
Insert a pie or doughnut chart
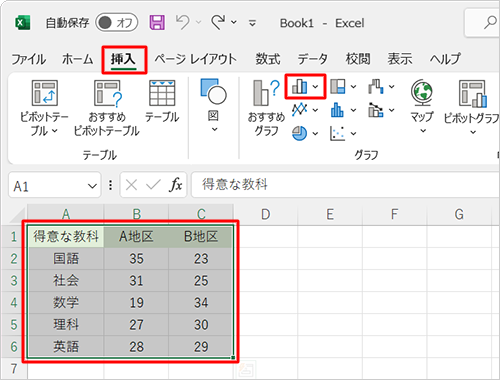(305, 133)
